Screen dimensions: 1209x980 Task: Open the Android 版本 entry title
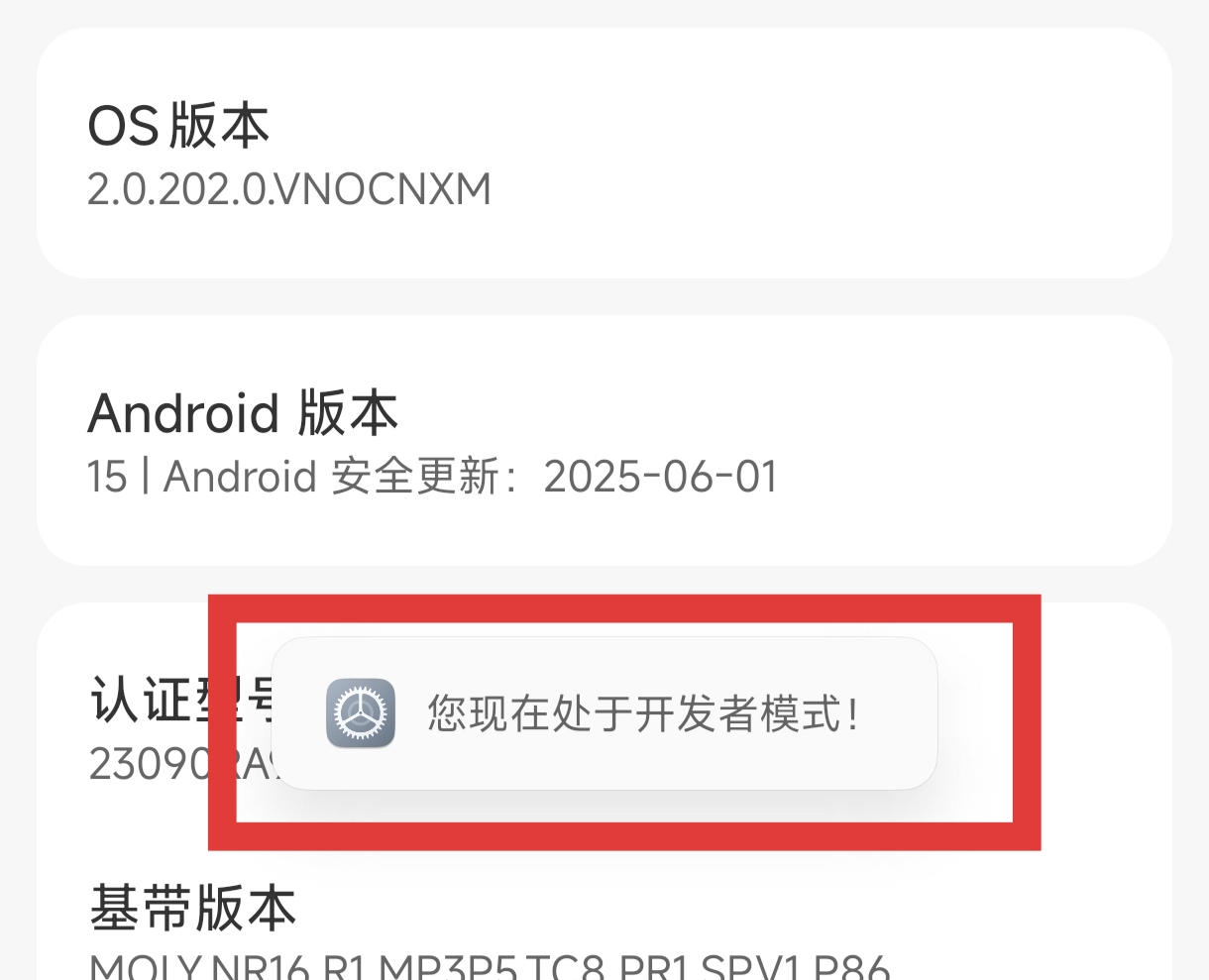[243, 412]
